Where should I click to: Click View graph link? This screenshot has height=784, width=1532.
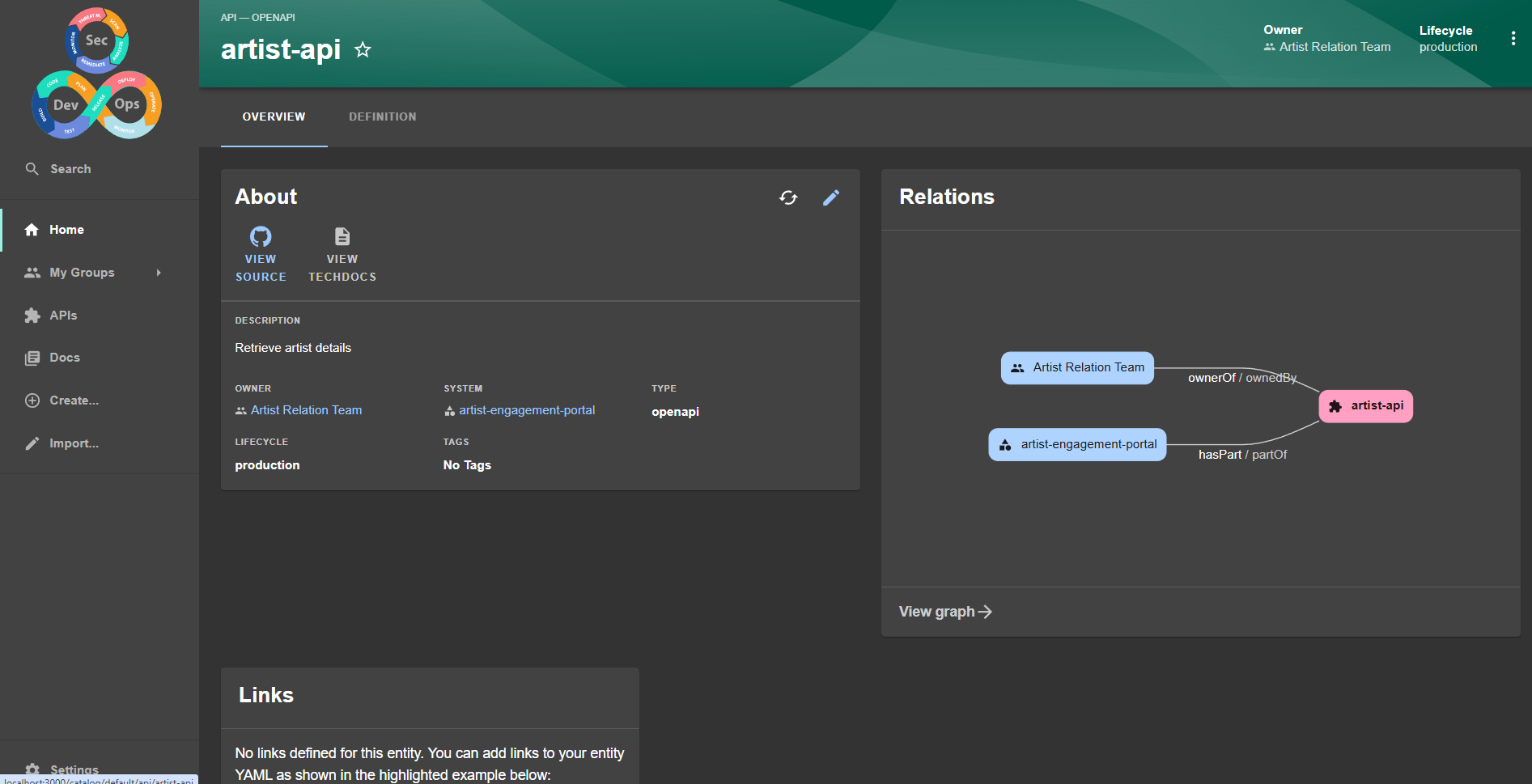click(945, 612)
